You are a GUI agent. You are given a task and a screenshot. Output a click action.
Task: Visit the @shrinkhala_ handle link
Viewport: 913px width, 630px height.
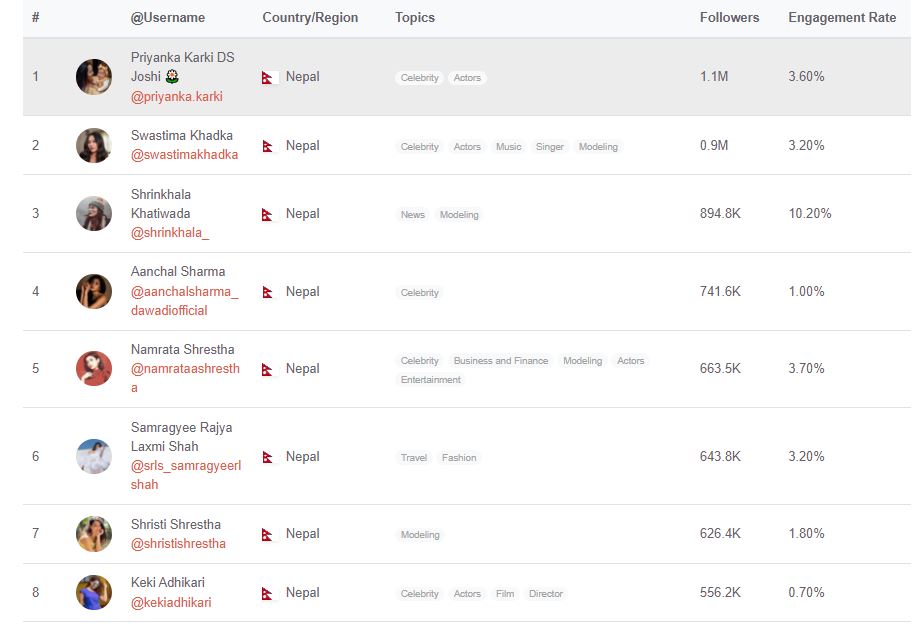[x=170, y=233]
